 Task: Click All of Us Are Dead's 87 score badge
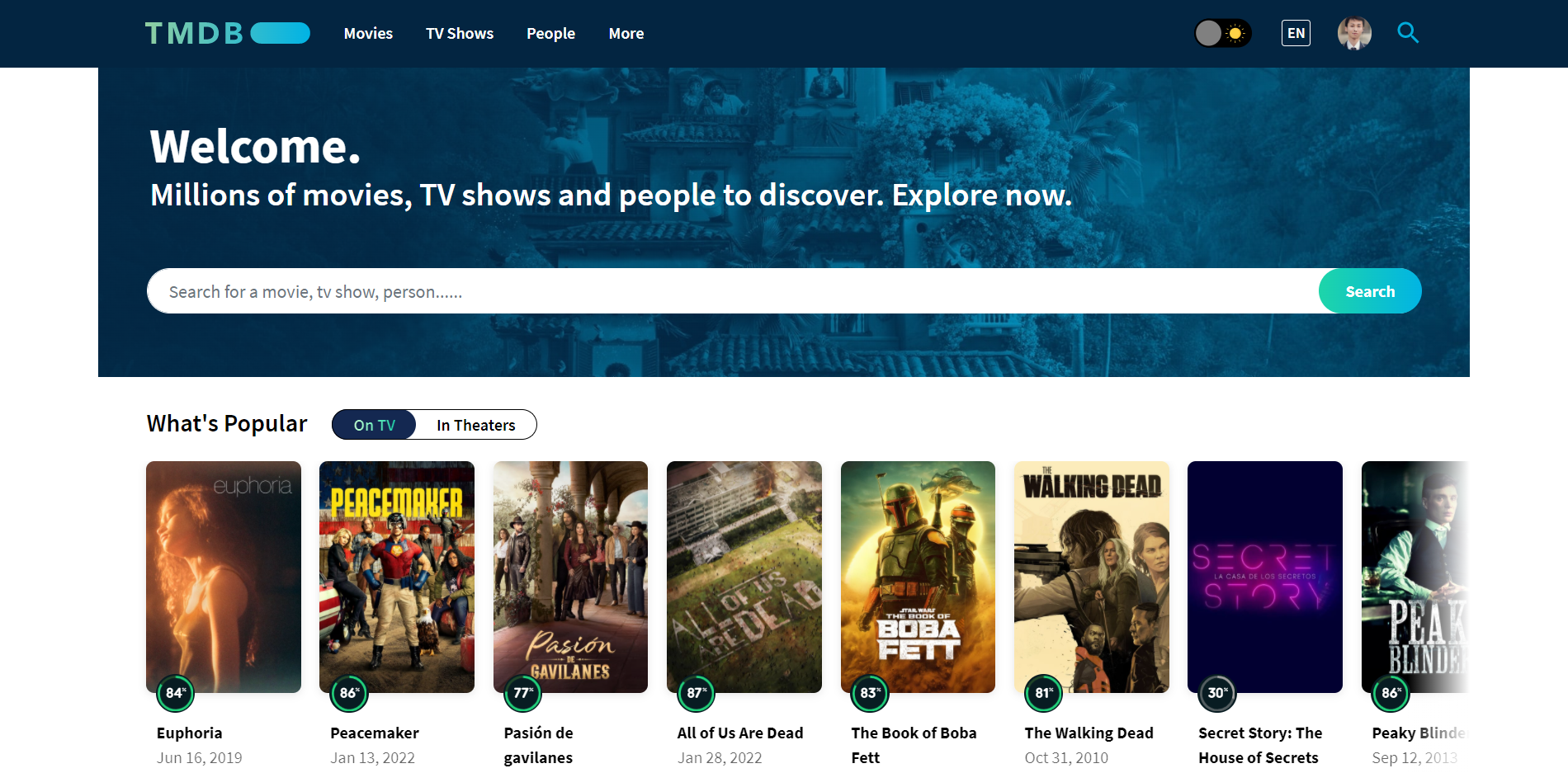pyautogui.click(x=697, y=693)
